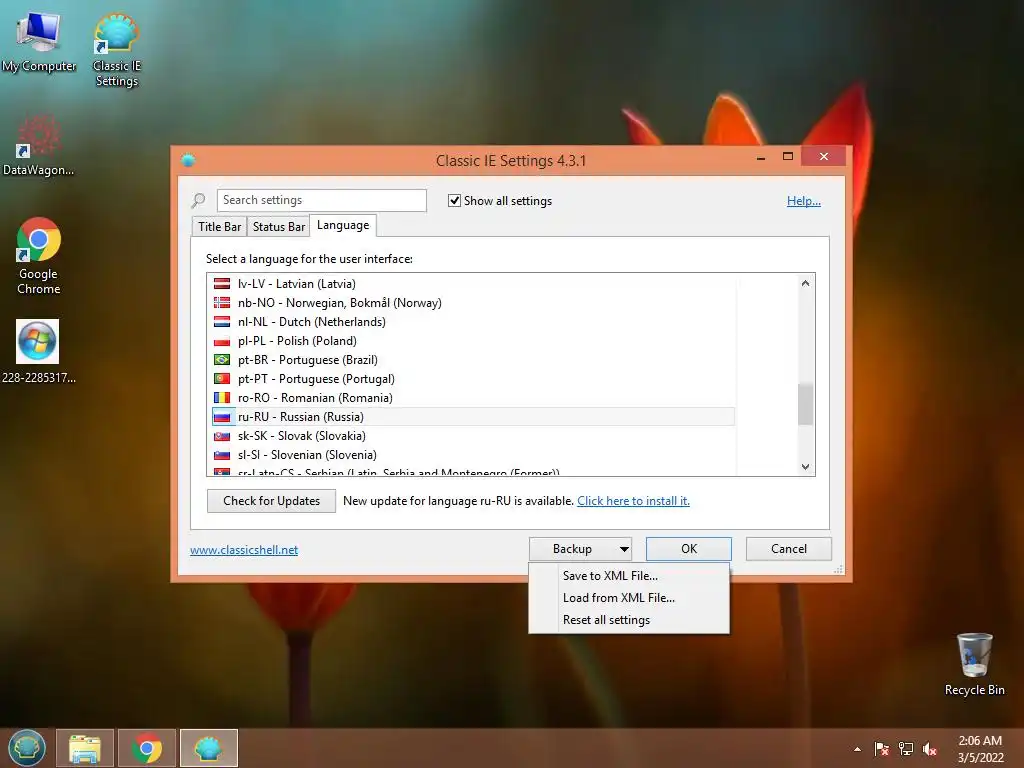Click the magnifier search icon

(x=199, y=200)
